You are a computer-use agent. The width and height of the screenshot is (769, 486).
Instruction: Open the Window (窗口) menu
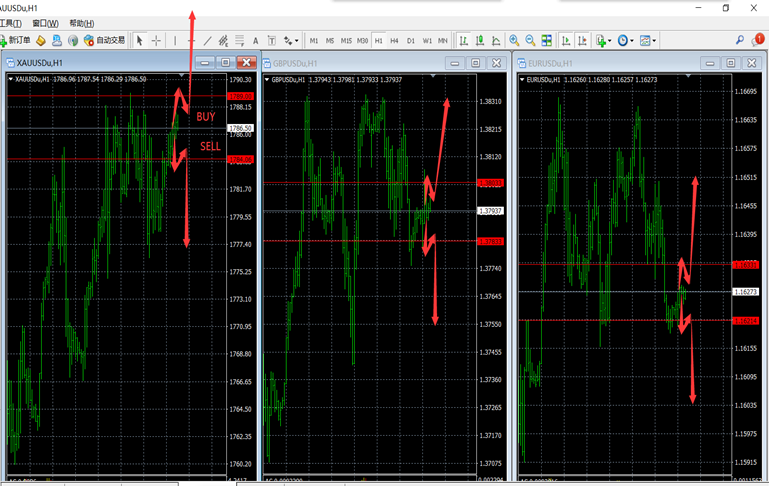point(45,23)
